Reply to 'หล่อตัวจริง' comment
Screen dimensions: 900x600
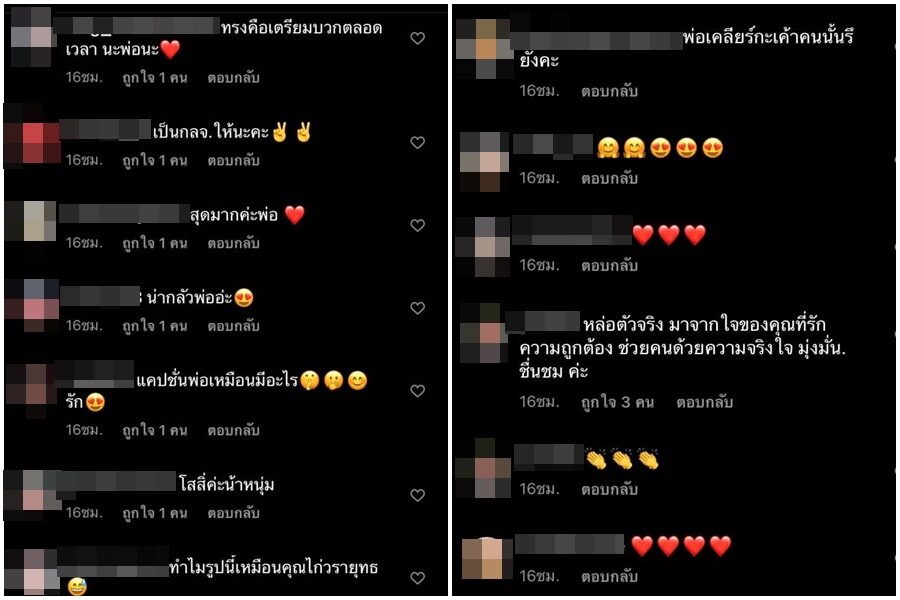pyautogui.click(x=704, y=402)
